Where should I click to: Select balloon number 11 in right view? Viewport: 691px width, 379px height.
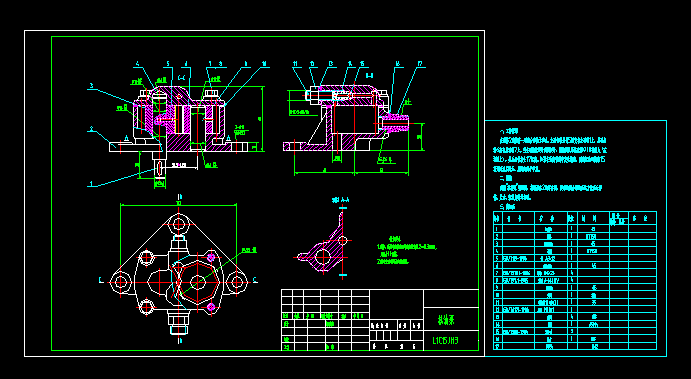tap(295, 64)
